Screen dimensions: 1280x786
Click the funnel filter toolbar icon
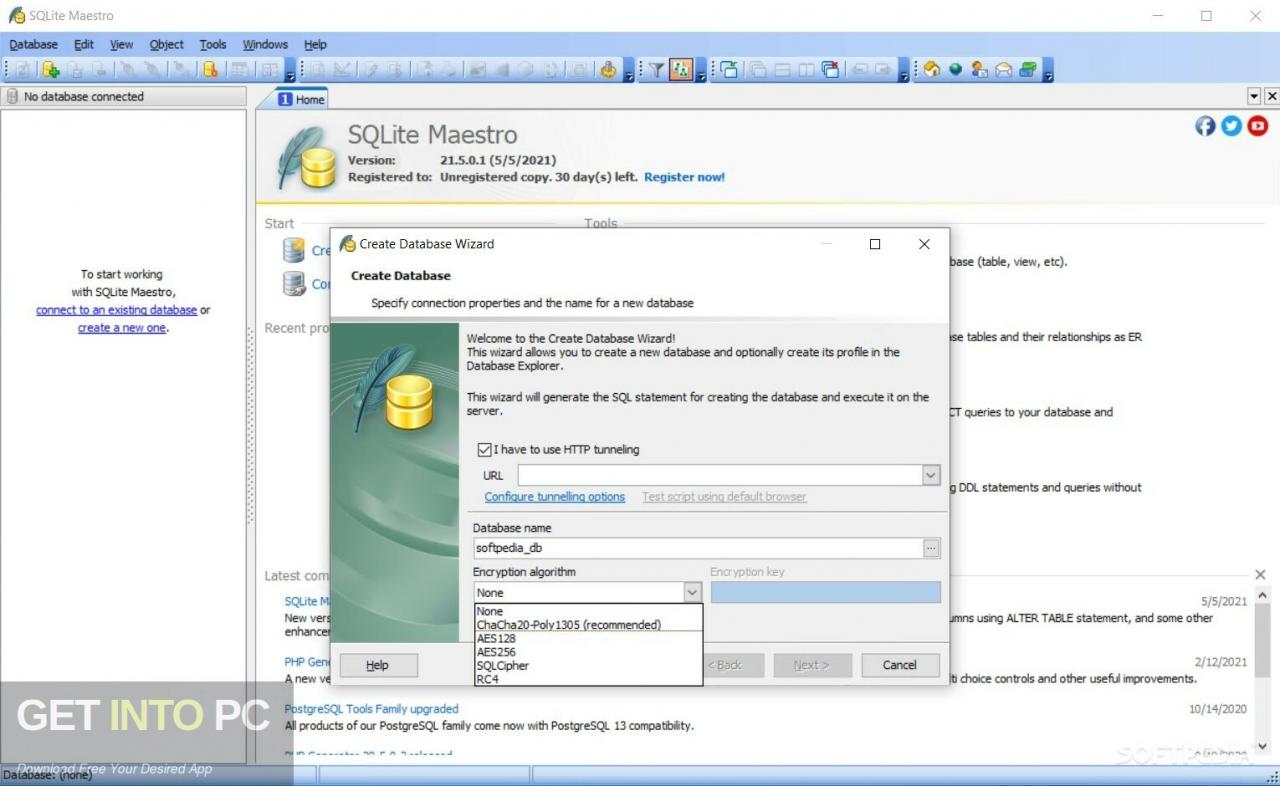tap(656, 70)
